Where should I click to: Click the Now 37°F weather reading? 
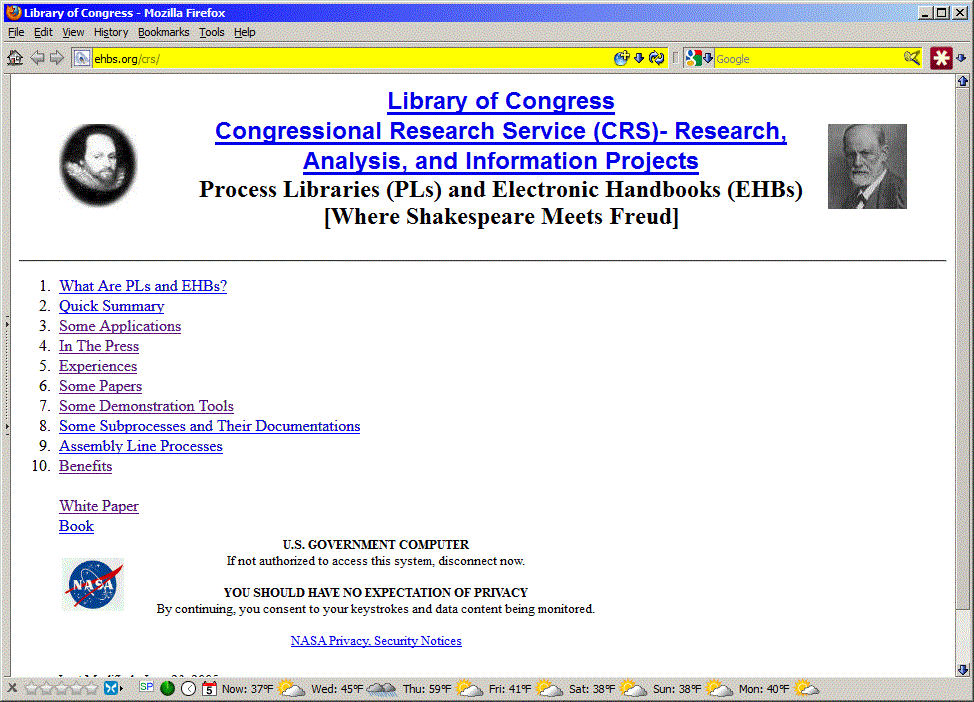(x=247, y=689)
